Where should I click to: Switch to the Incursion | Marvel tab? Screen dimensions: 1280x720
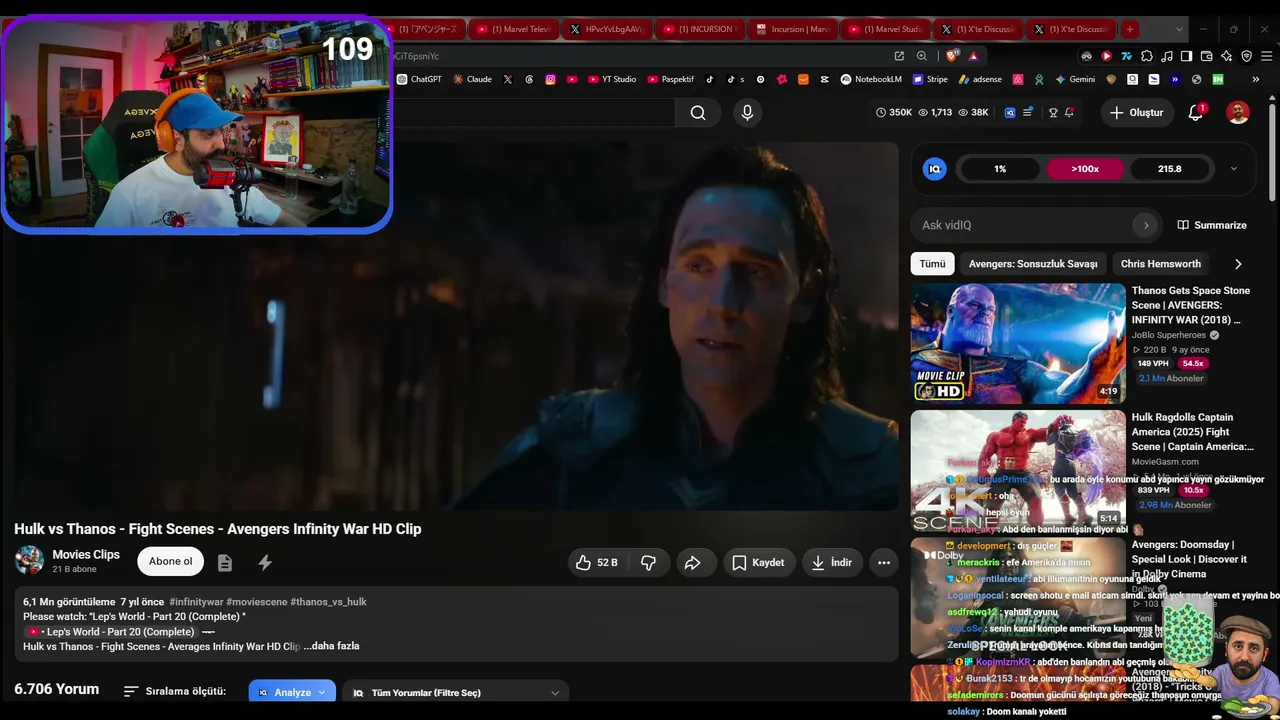point(793,29)
